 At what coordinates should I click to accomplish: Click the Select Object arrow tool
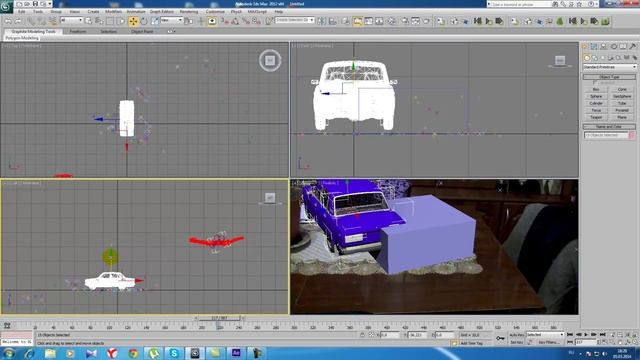point(89,21)
